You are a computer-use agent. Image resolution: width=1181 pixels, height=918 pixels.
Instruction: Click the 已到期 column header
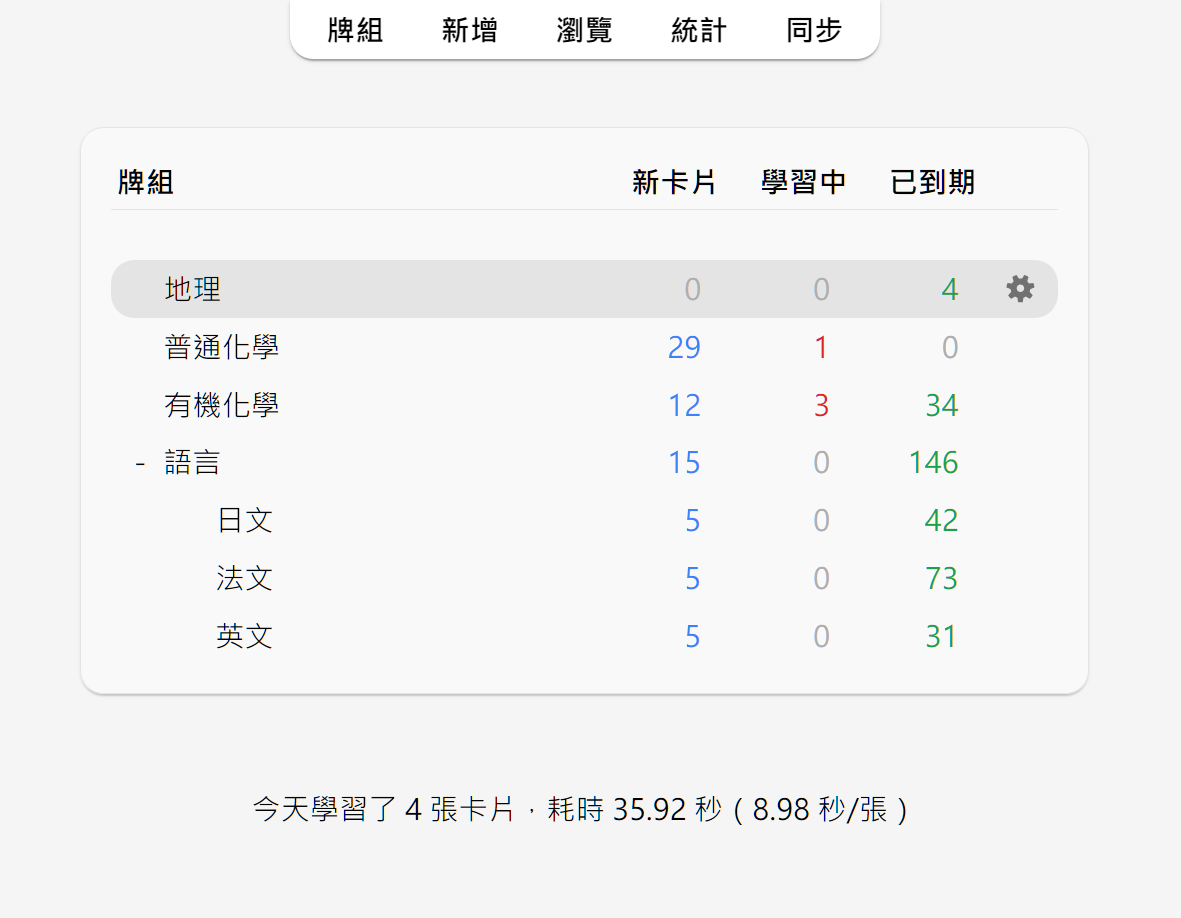point(932,181)
